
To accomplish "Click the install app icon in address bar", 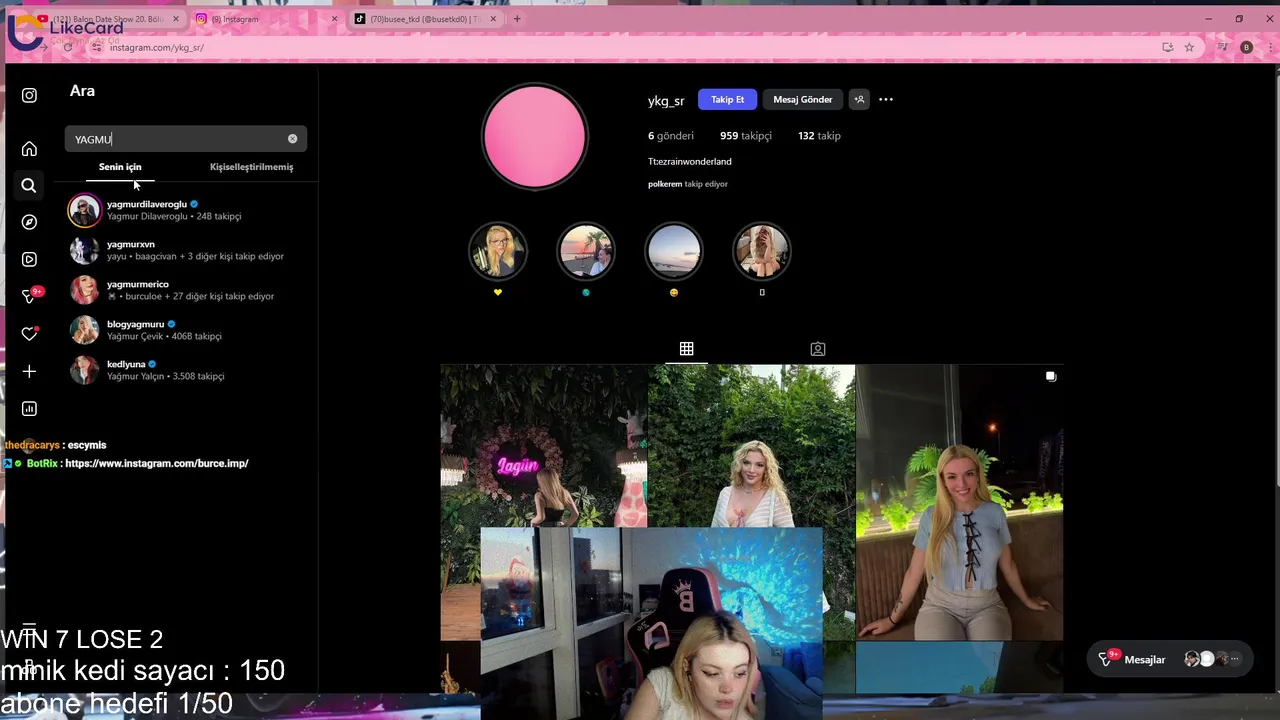I will click(1167, 47).
